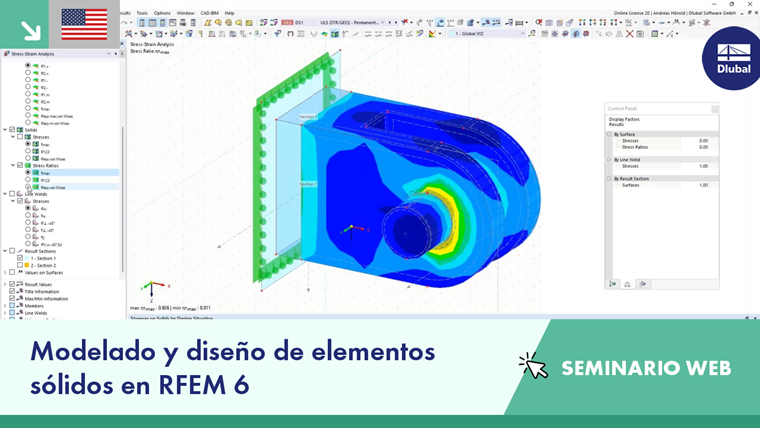
Task: Open the Options menu
Action: (x=162, y=13)
